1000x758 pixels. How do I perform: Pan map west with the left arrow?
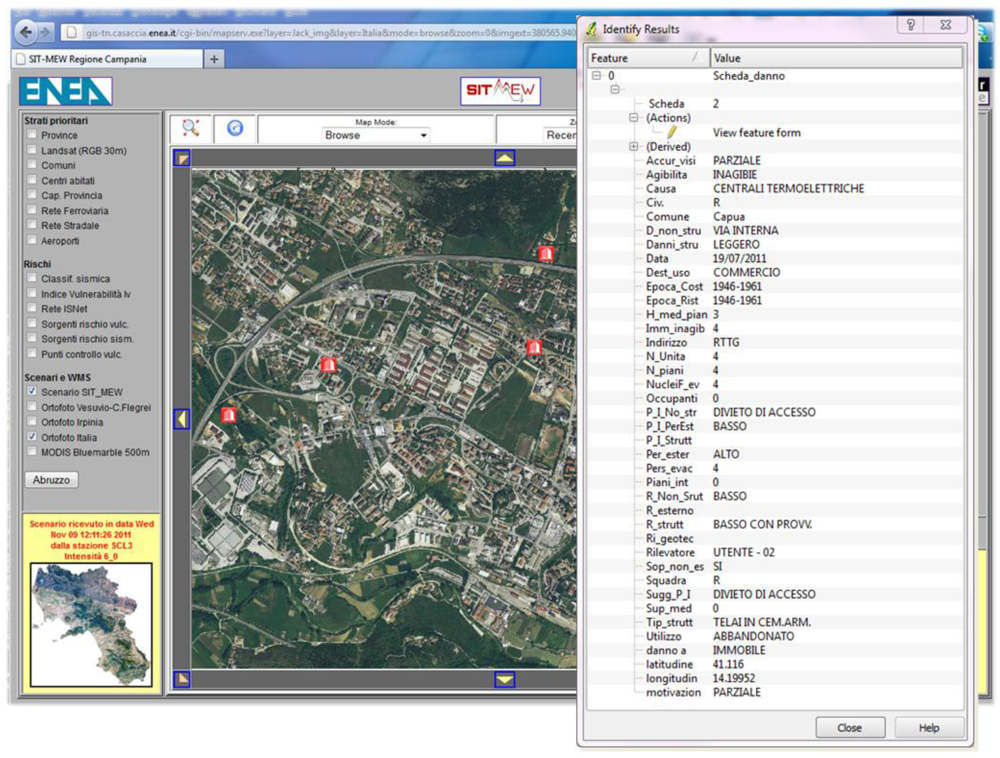pyautogui.click(x=181, y=419)
